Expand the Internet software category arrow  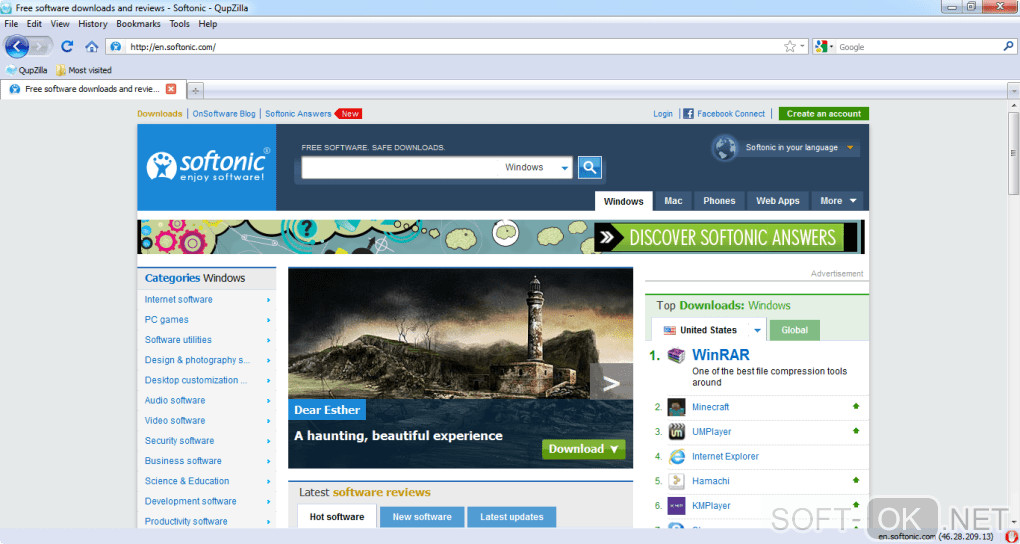[x=268, y=300]
